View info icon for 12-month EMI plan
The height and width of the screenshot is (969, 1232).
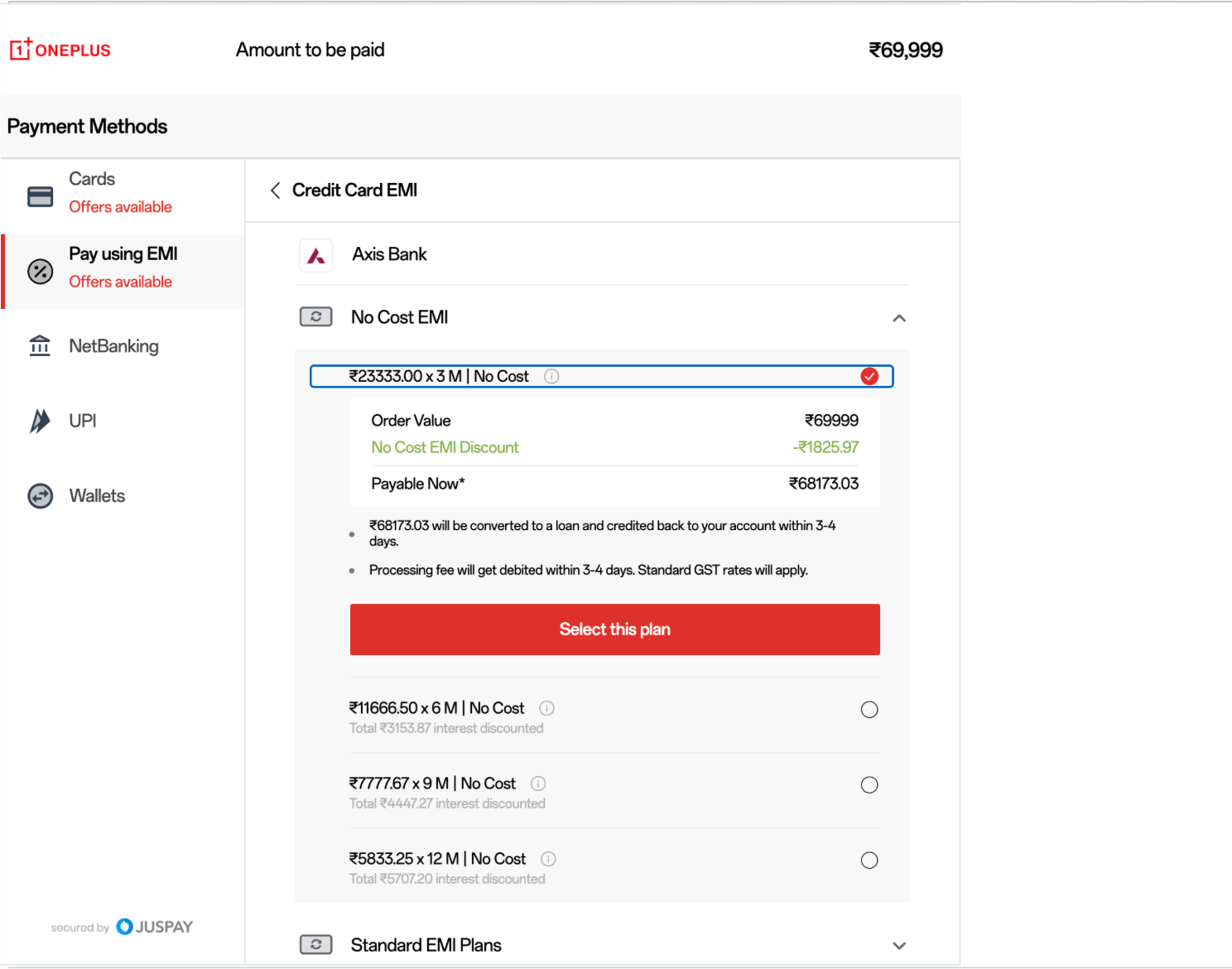pyautogui.click(x=548, y=859)
